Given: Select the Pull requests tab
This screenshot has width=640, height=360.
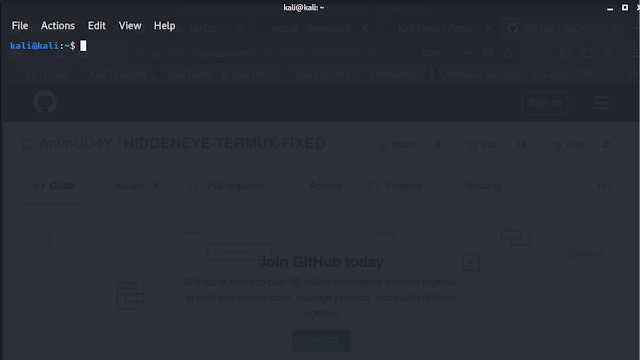Looking at the screenshot, I should [x=227, y=186].
